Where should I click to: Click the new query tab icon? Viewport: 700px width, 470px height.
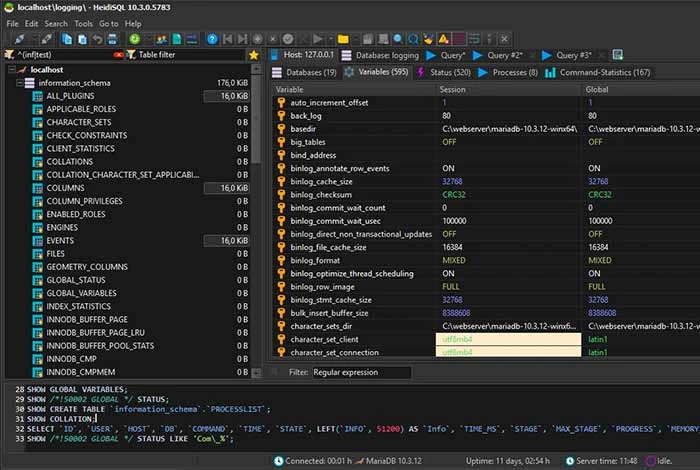pyautogui.click(x=618, y=55)
